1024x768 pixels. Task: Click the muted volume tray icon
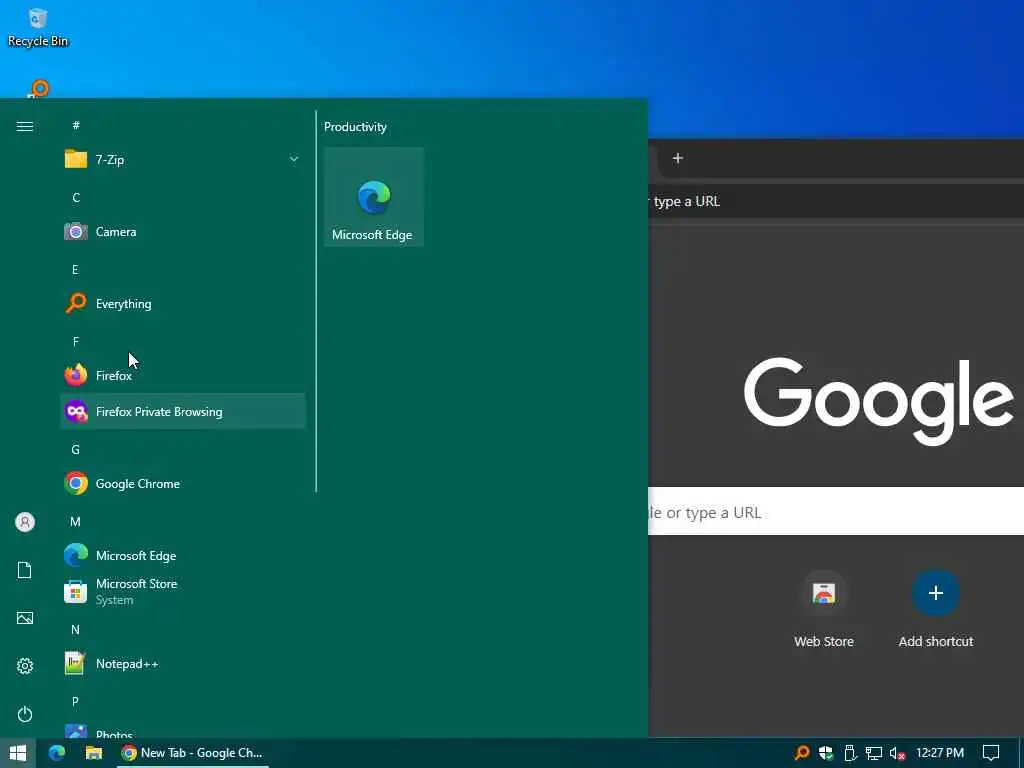[897, 753]
